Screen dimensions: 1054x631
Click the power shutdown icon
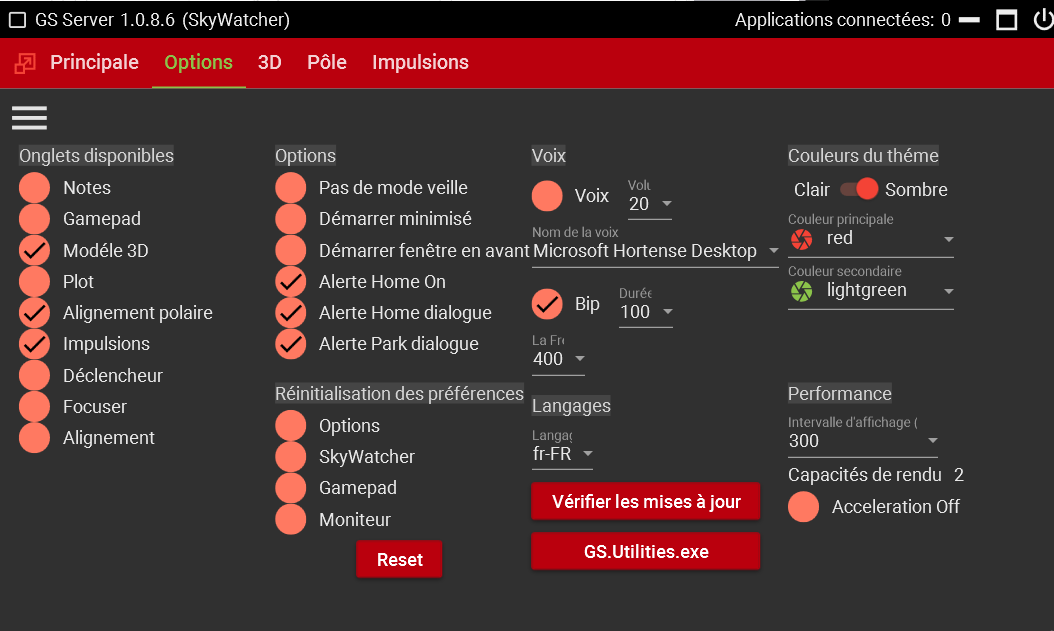[x=1043, y=19]
